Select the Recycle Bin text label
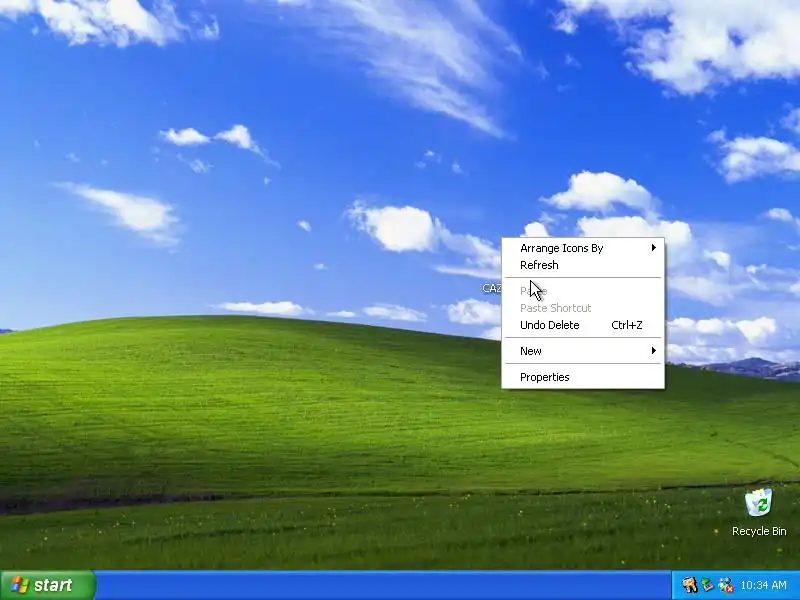The width and height of the screenshot is (800, 600). point(759,531)
